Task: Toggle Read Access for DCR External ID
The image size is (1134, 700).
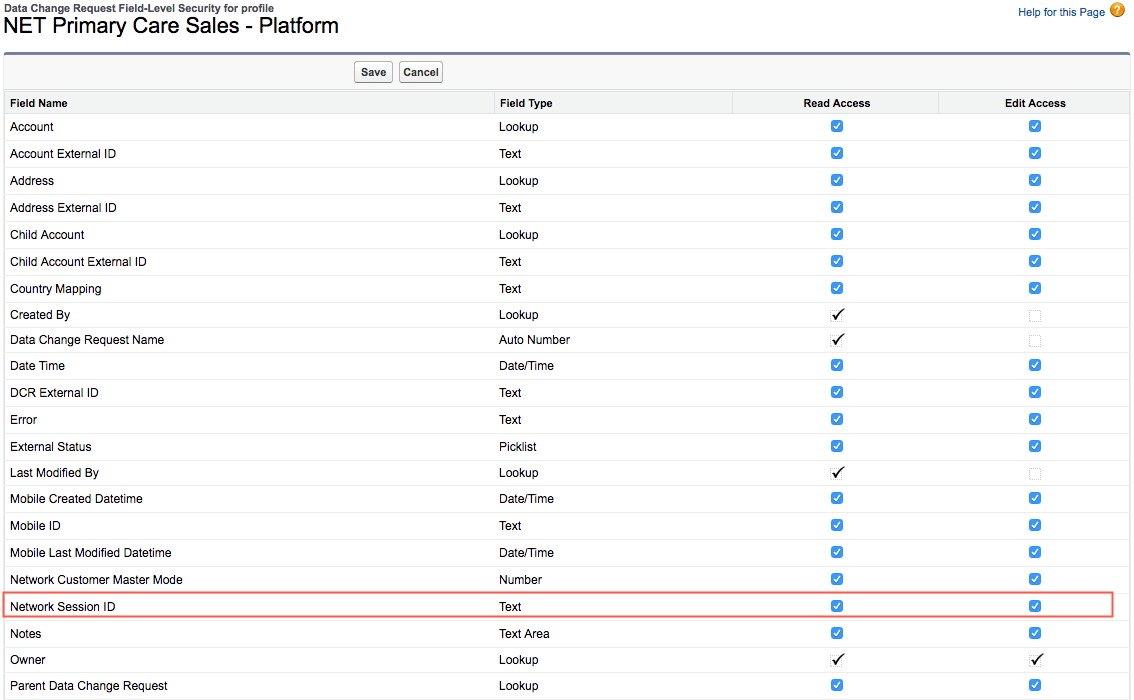Action: pyautogui.click(x=837, y=392)
